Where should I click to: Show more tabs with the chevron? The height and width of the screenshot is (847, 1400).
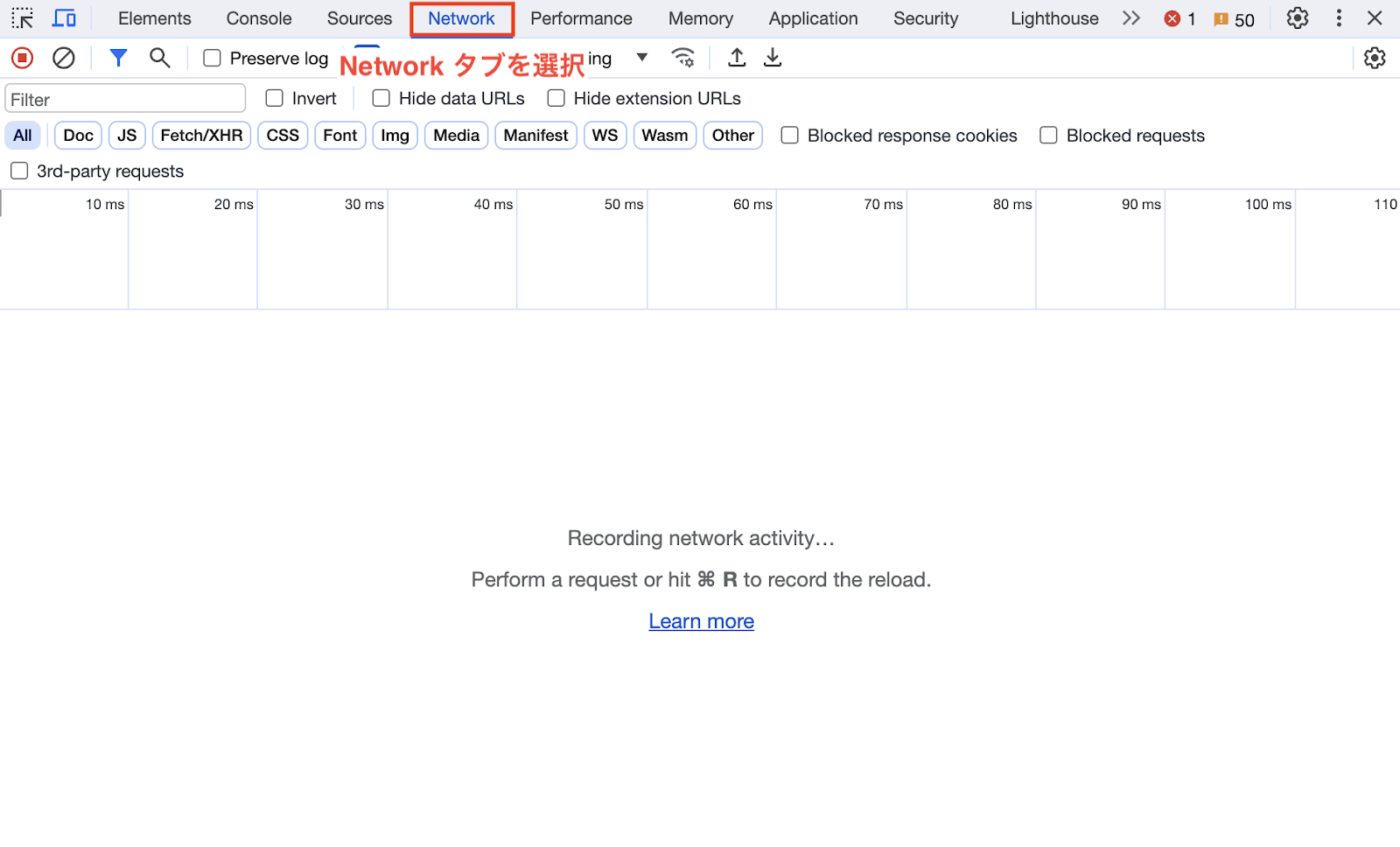pos(1130,18)
